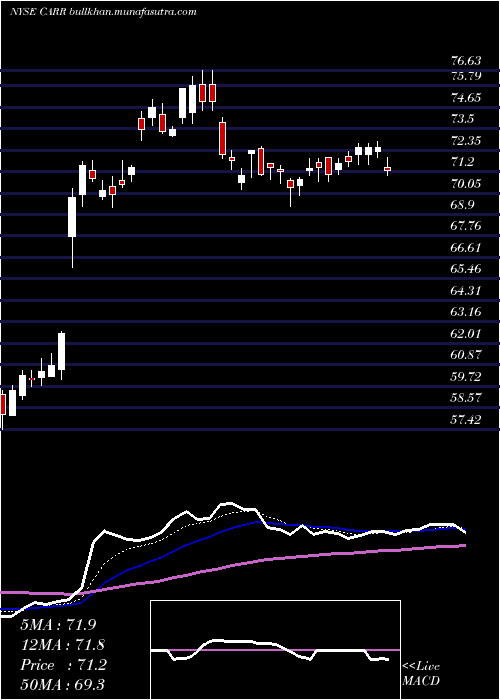Click the 63.16 price axis label
500x700 pixels.
pos(467,312)
